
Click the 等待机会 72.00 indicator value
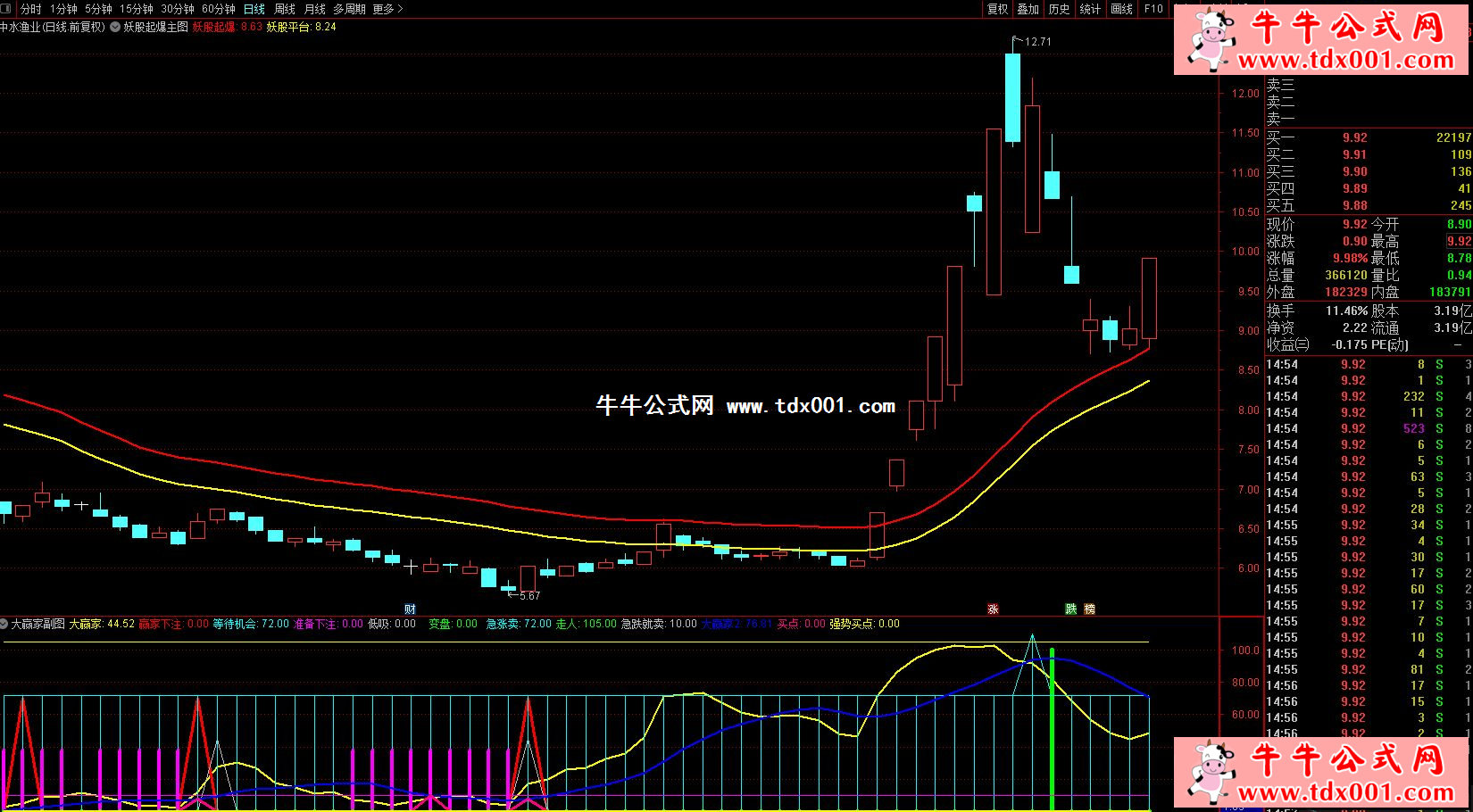(251, 624)
